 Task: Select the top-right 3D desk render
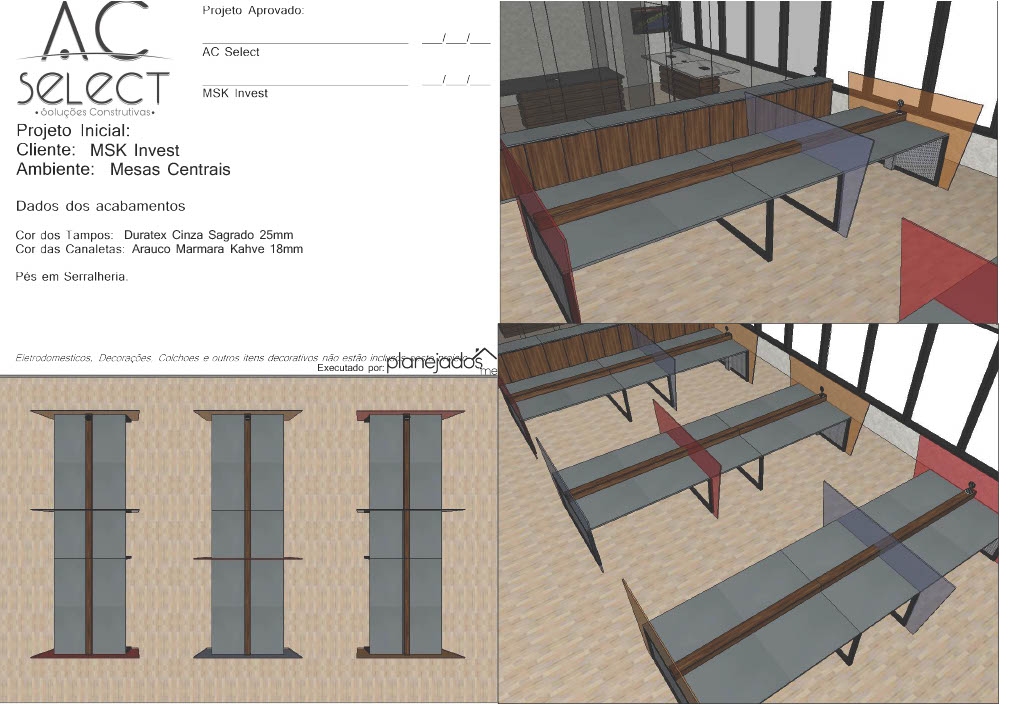(x=748, y=160)
